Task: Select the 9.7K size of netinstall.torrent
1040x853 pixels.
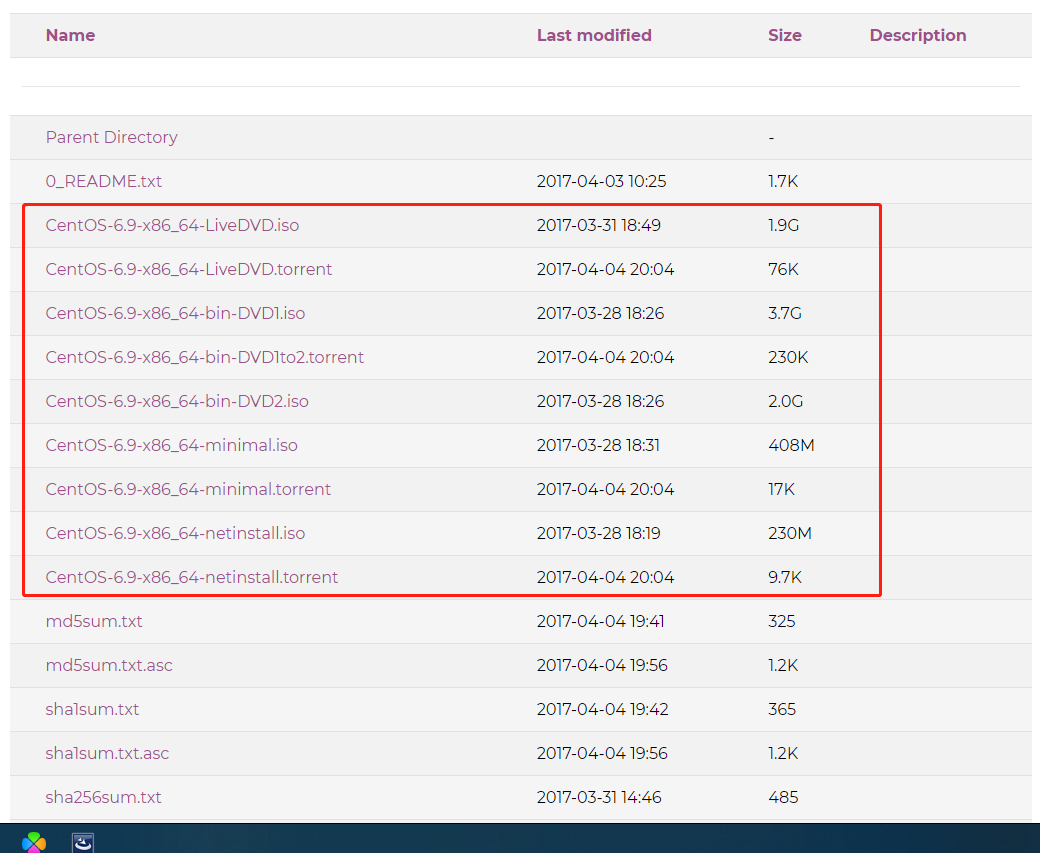Action: click(x=785, y=577)
